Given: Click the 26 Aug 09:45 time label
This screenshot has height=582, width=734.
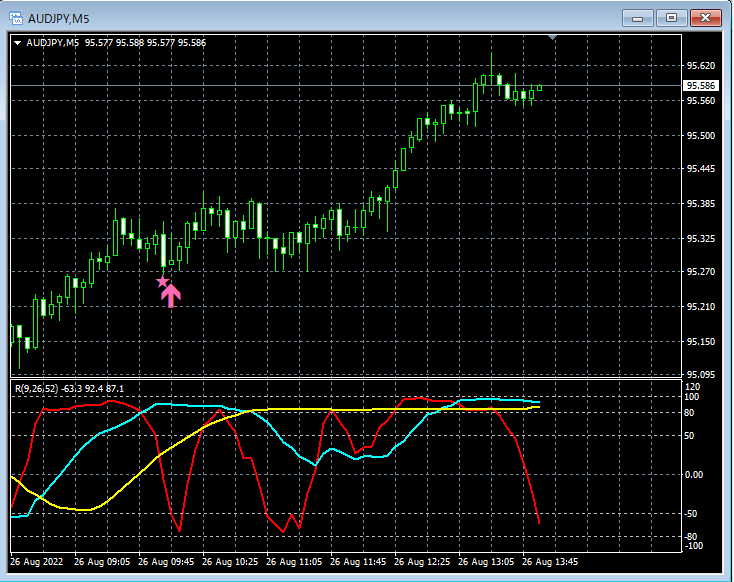Looking at the screenshot, I should (166, 561).
